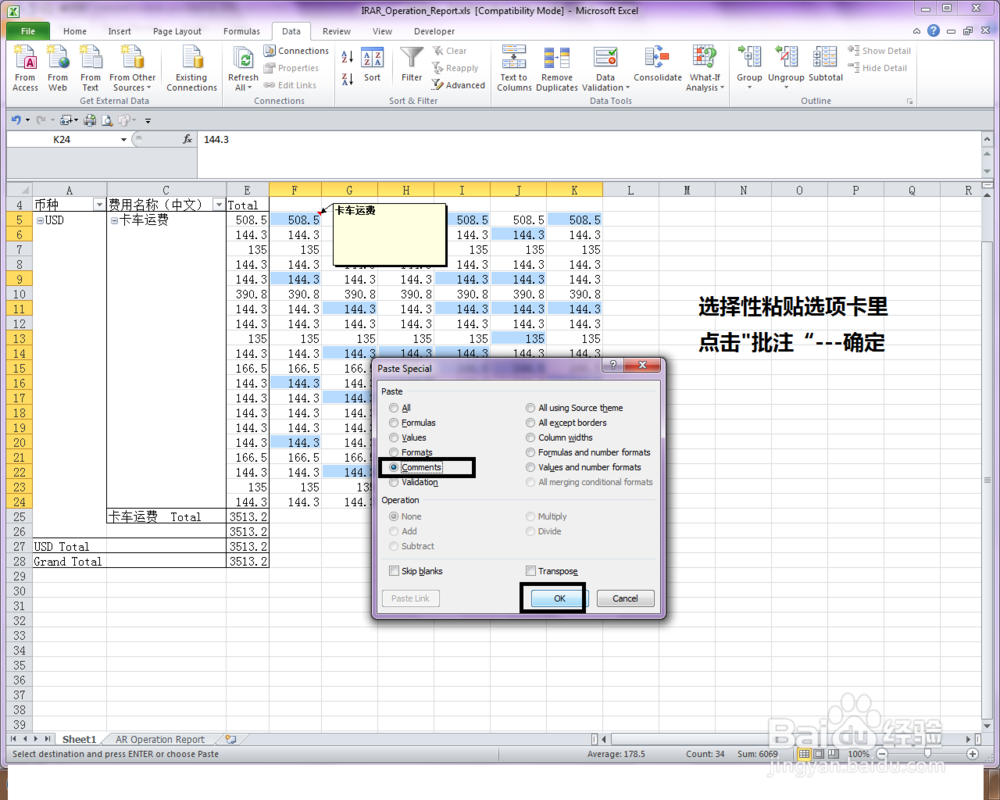Screen dimensions: 1000x800
Task: Sort A to Z ascending
Action: click(347, 57)
